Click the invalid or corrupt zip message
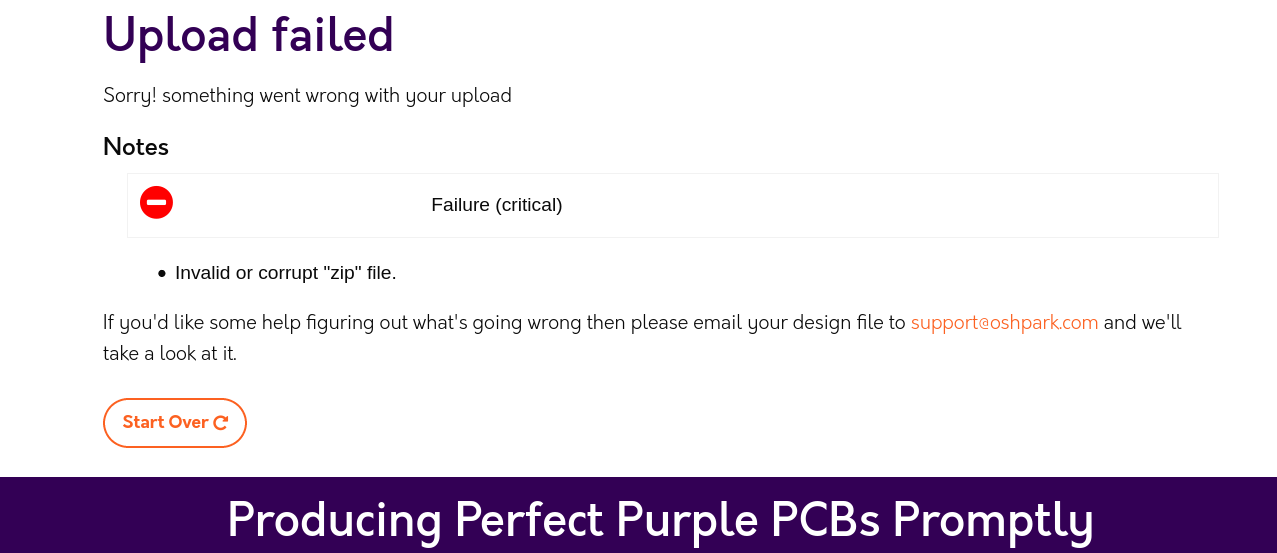1277x553 pixels. pos(285,273)
